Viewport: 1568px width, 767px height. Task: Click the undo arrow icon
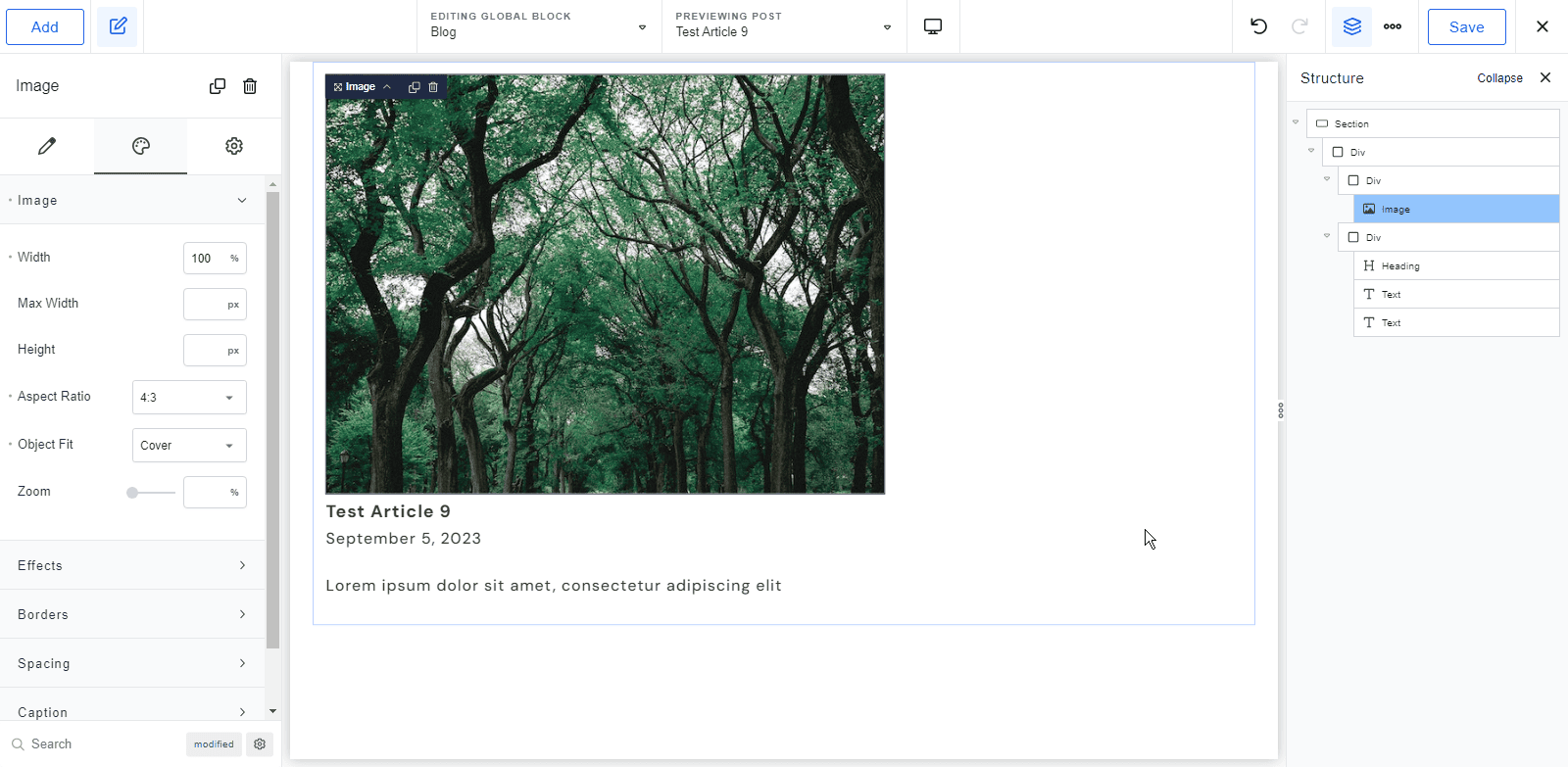pos(1258,26)
